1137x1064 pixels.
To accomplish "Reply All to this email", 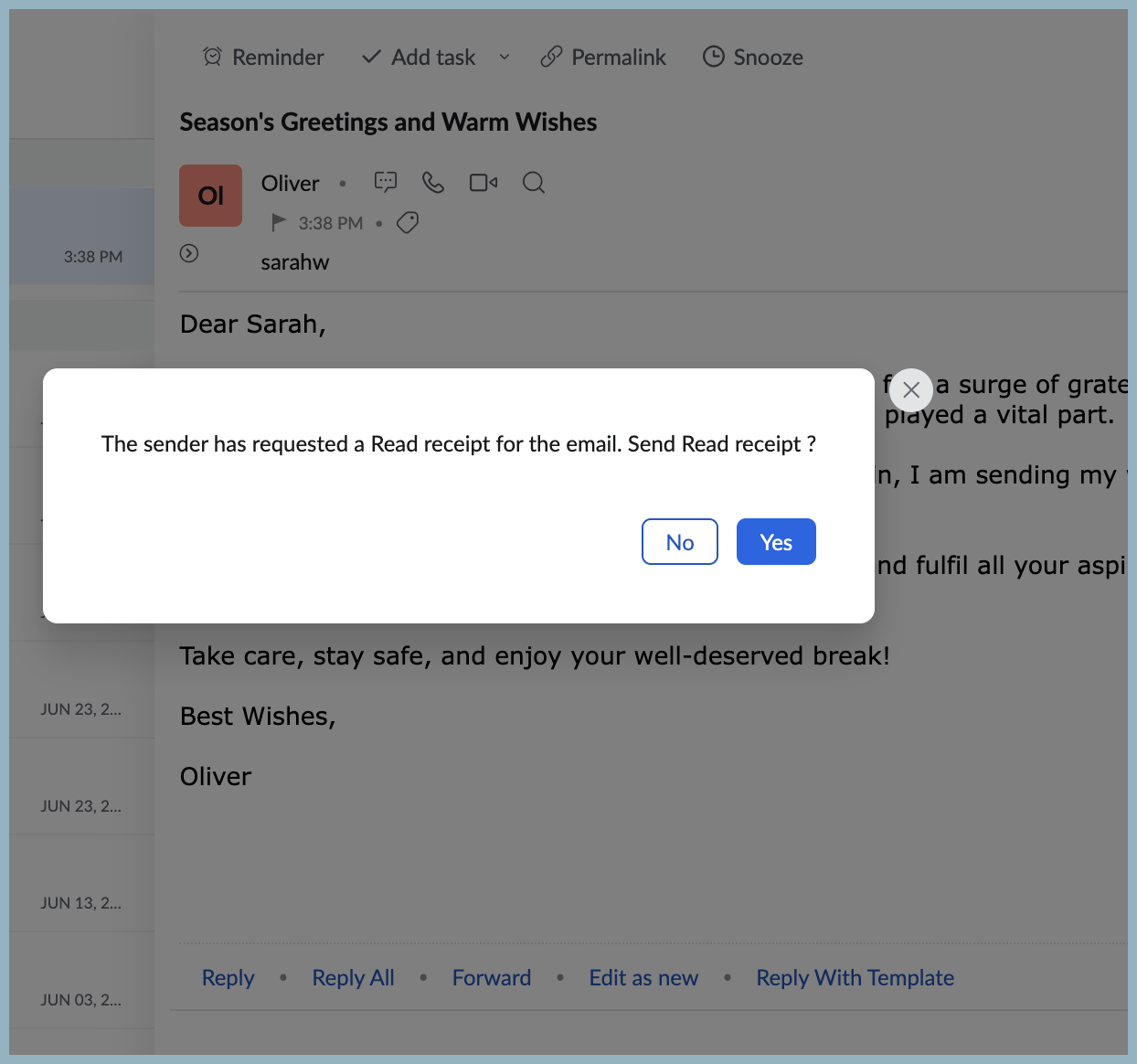I will tap(353, 977).
